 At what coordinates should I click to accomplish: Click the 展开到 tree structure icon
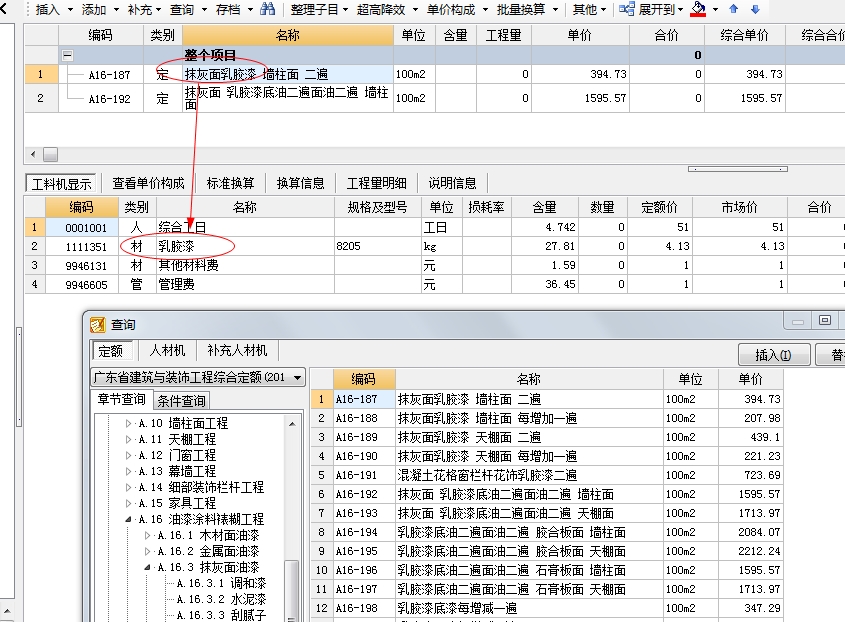click(x=627, y=9)
